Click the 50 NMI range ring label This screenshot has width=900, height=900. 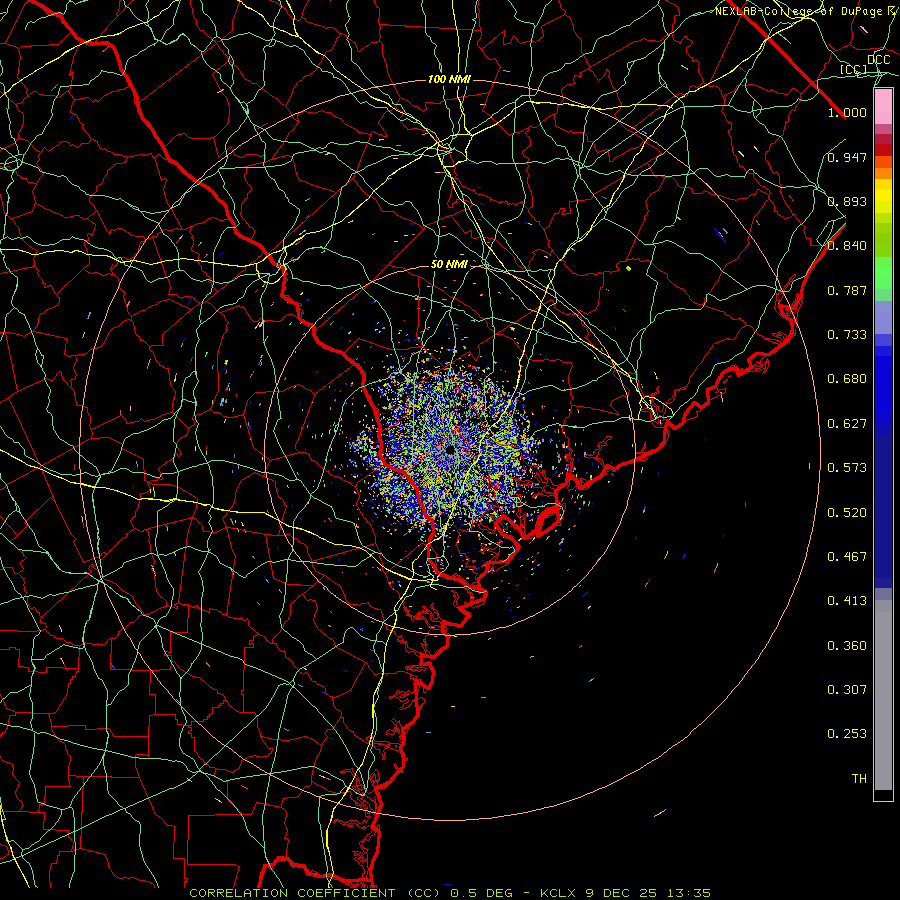click(x=449, y=265)
